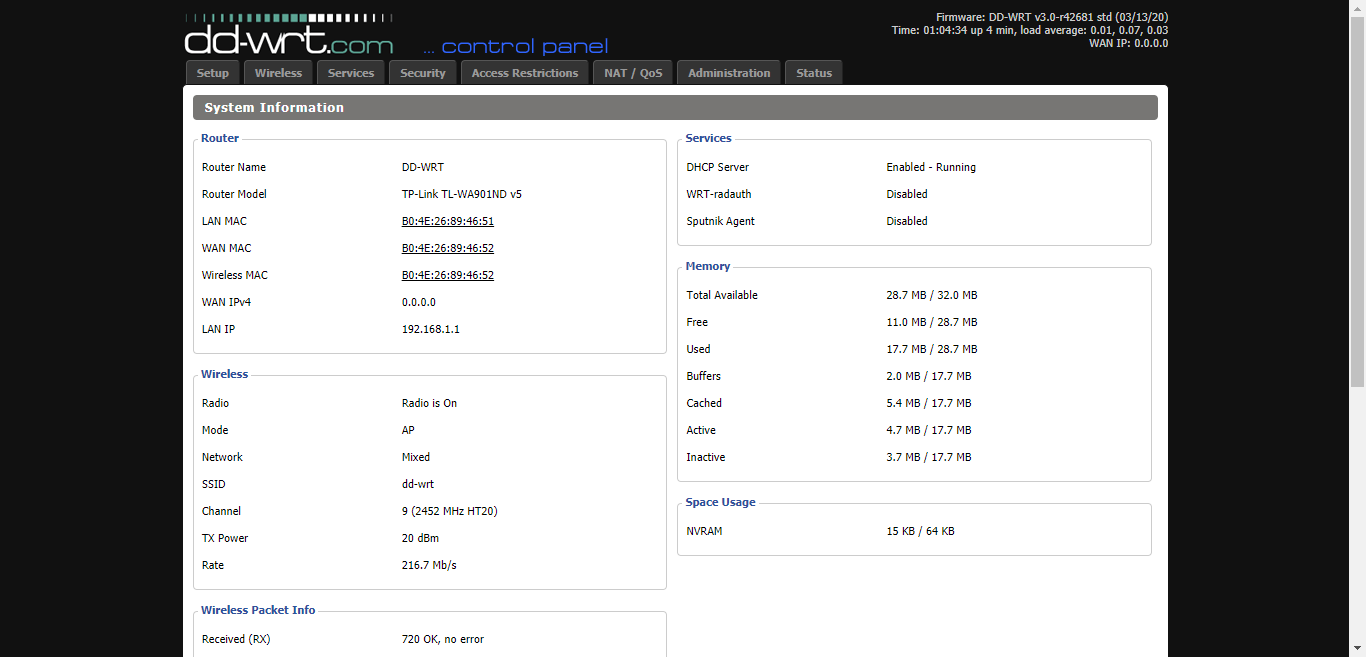Click the Wireless Packet Info section title

(x=258, y=610)
